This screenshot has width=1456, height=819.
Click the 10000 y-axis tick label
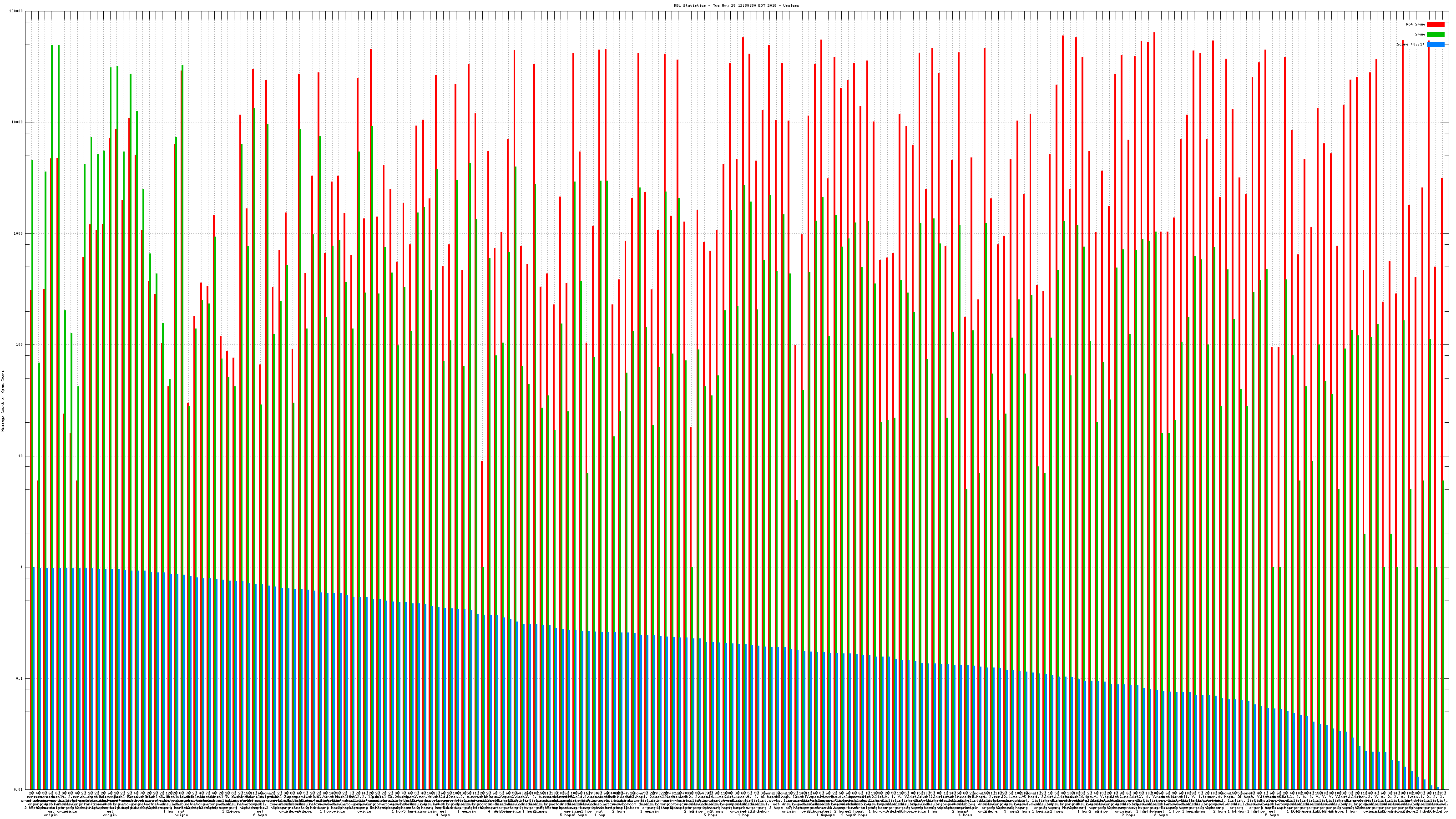pos(18,122)
